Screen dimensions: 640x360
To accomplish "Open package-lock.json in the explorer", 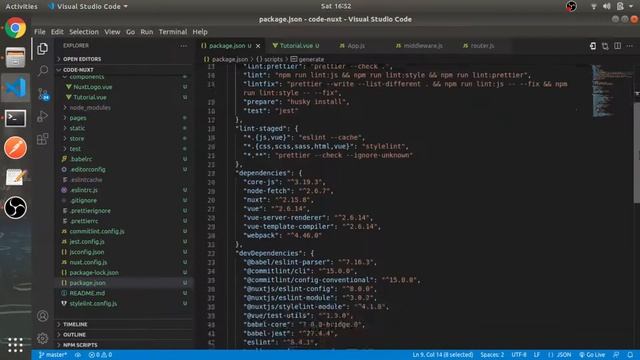I will click(94, 273).
